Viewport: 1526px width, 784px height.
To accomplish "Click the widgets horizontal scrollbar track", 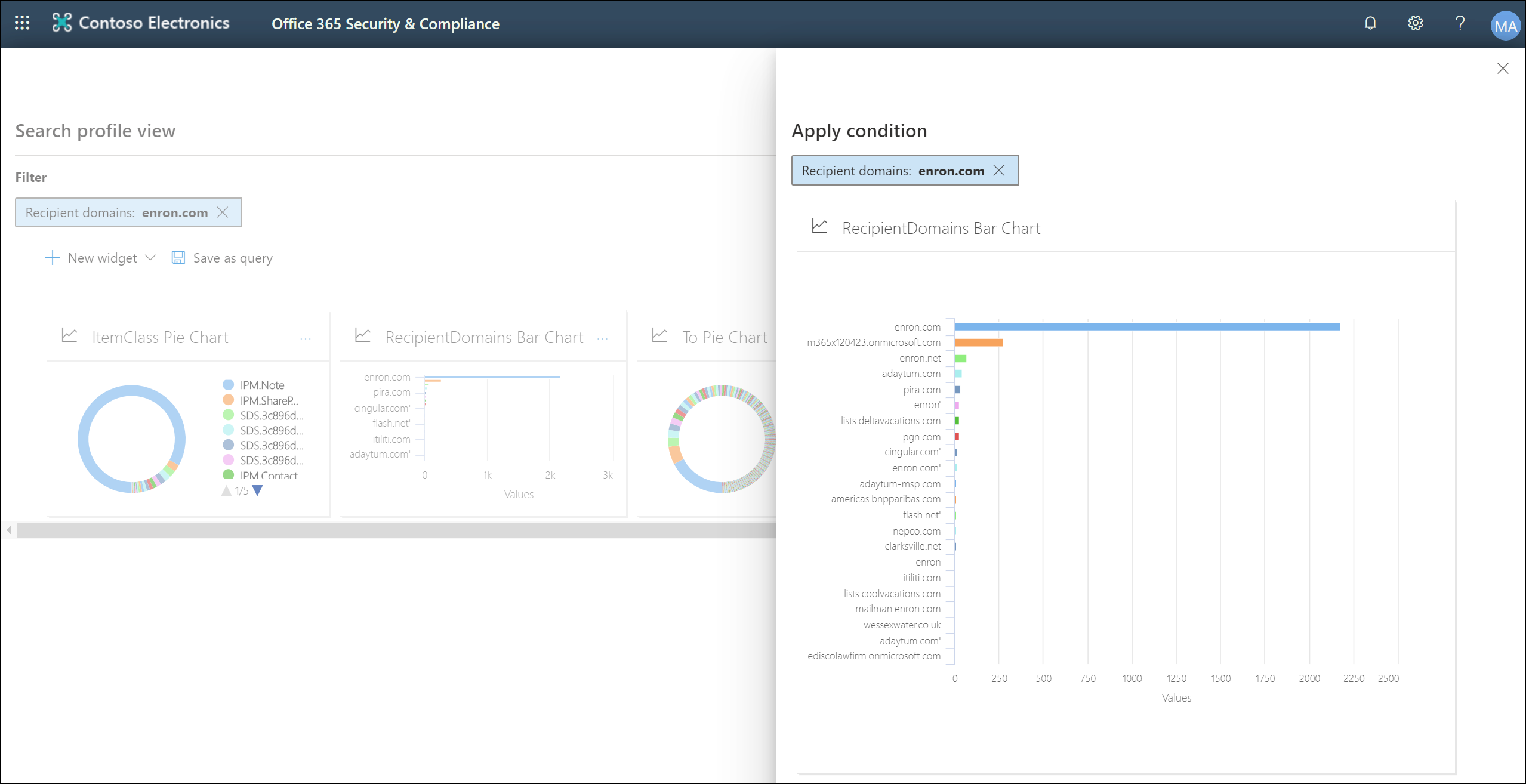I will 396,530.
